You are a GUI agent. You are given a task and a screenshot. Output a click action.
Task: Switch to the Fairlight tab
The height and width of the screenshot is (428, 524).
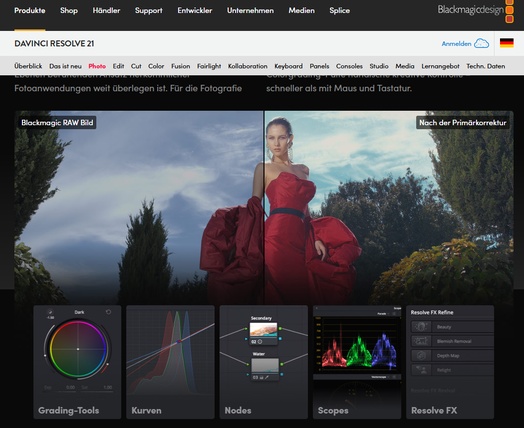(x=209, y=66)
